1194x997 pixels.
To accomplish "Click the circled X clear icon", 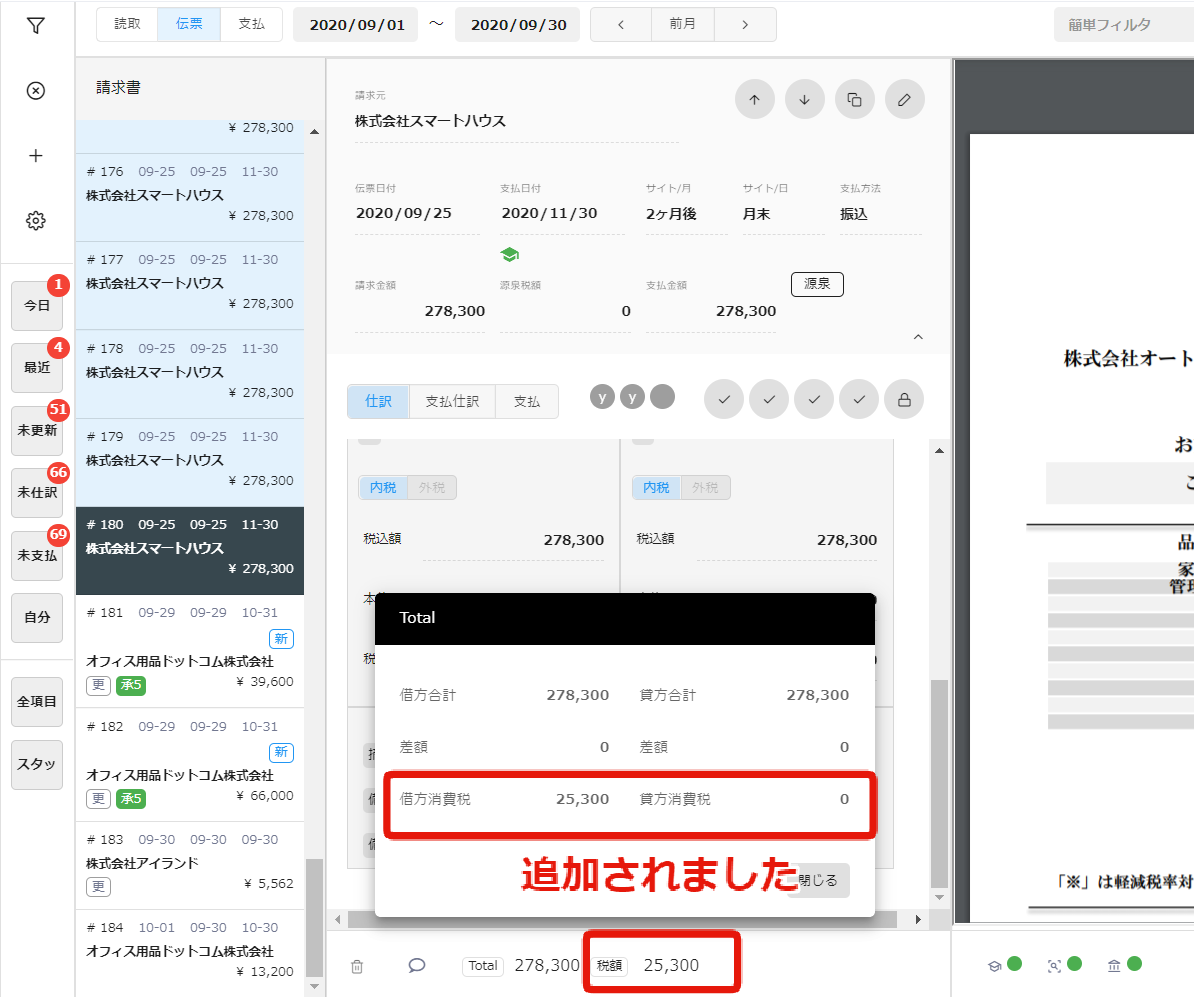I will coord(35,91).
